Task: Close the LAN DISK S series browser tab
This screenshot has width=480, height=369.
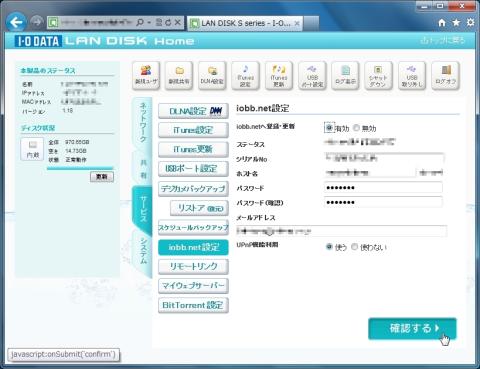Action: point(297,23)
